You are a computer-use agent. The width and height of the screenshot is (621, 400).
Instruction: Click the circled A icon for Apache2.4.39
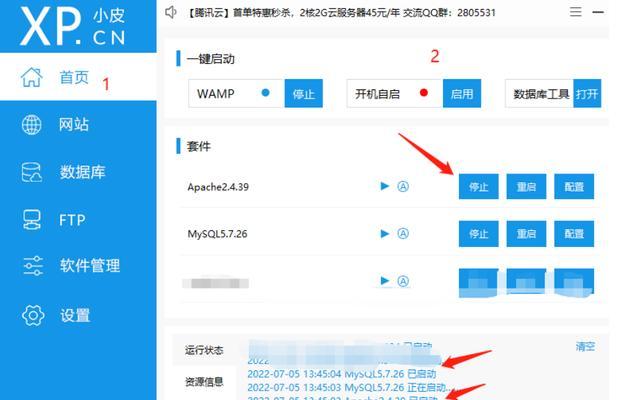(x=403, y=186)
